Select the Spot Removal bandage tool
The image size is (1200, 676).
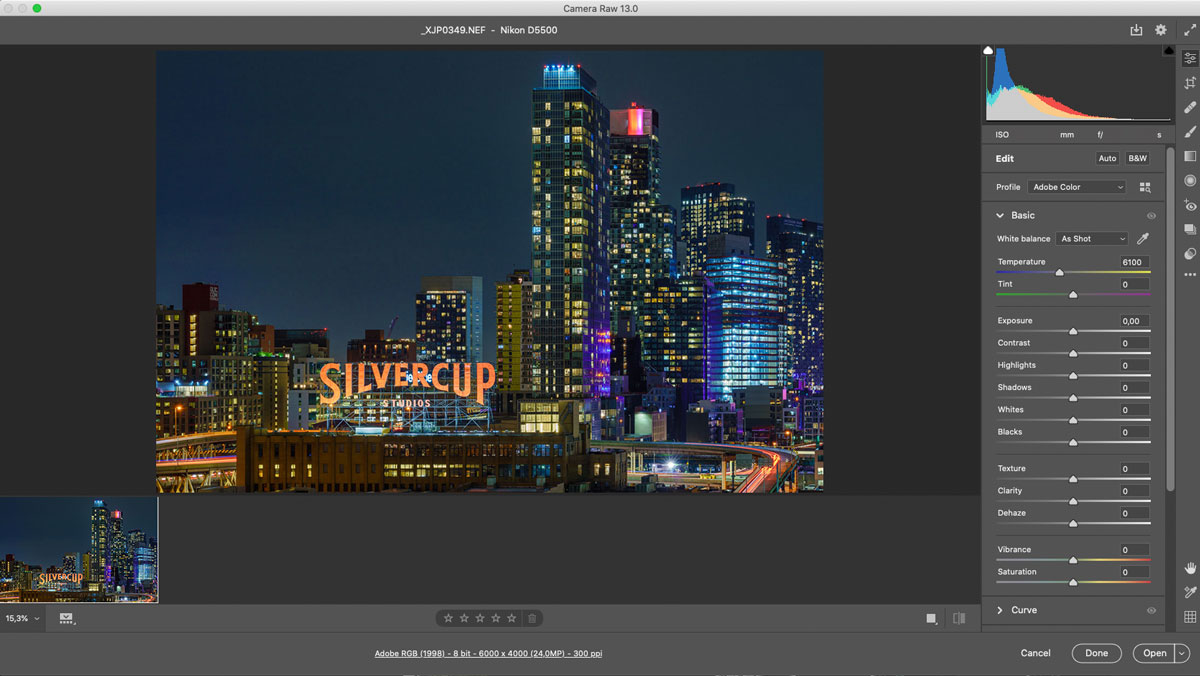[1190, 107]
